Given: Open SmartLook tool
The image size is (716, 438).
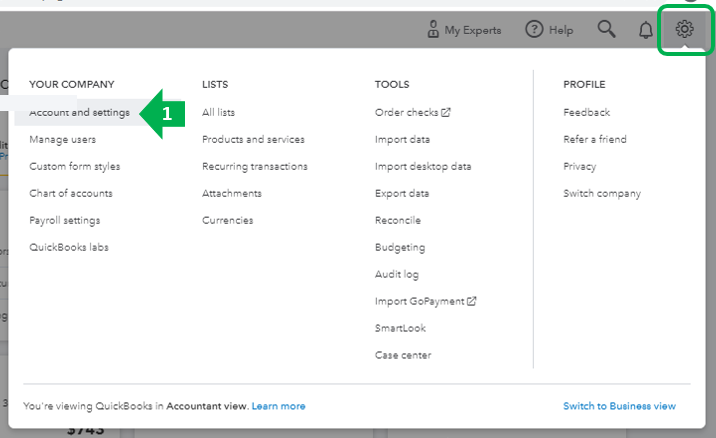Looking at the screenshot, I should tap(400, 328).
